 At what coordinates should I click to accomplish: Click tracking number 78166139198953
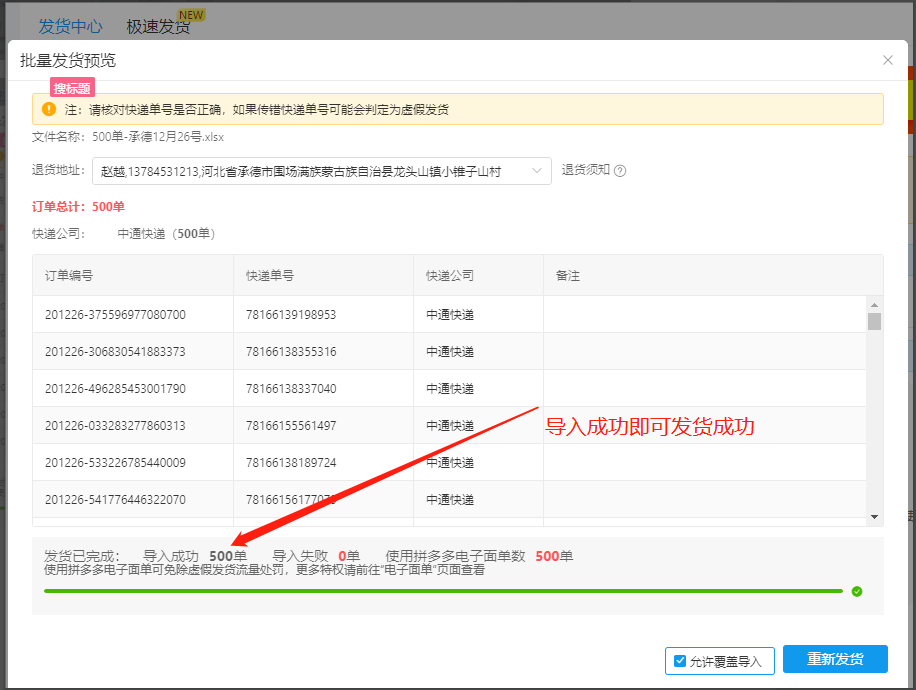coord(291,315)
